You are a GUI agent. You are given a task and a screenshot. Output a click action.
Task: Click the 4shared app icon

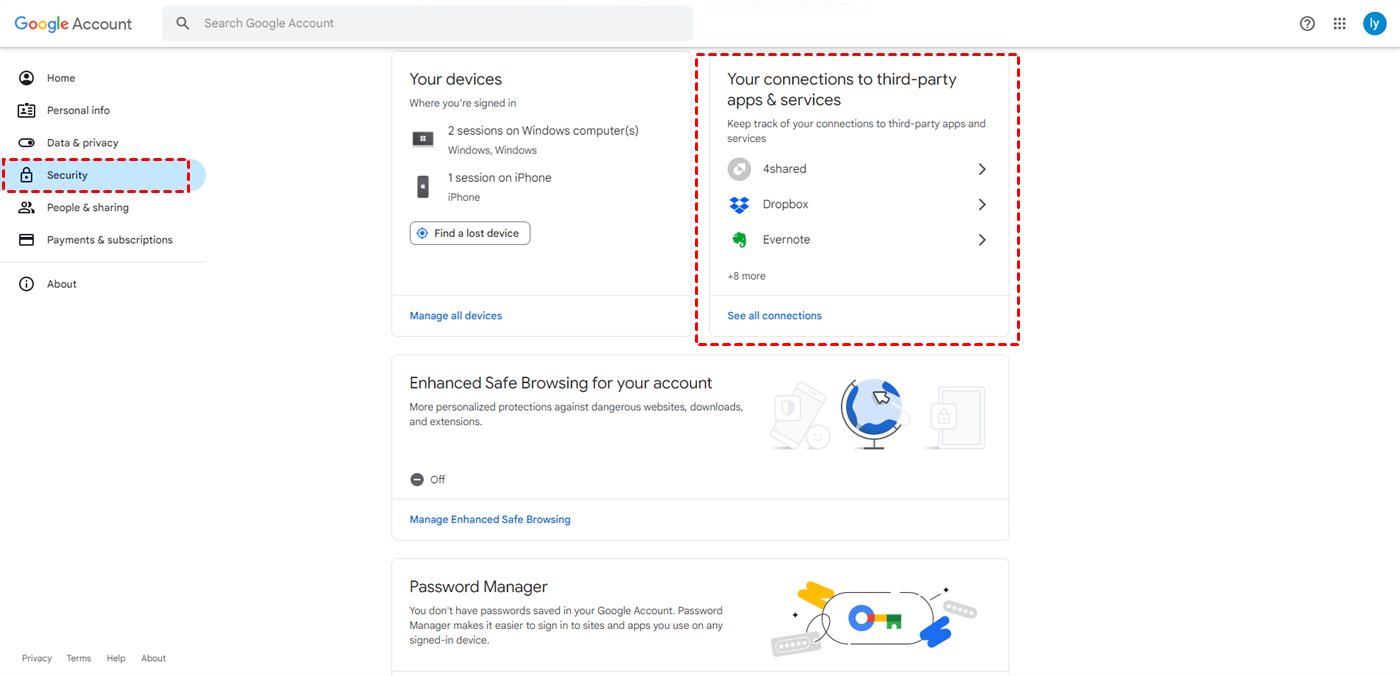click(739, 169)
